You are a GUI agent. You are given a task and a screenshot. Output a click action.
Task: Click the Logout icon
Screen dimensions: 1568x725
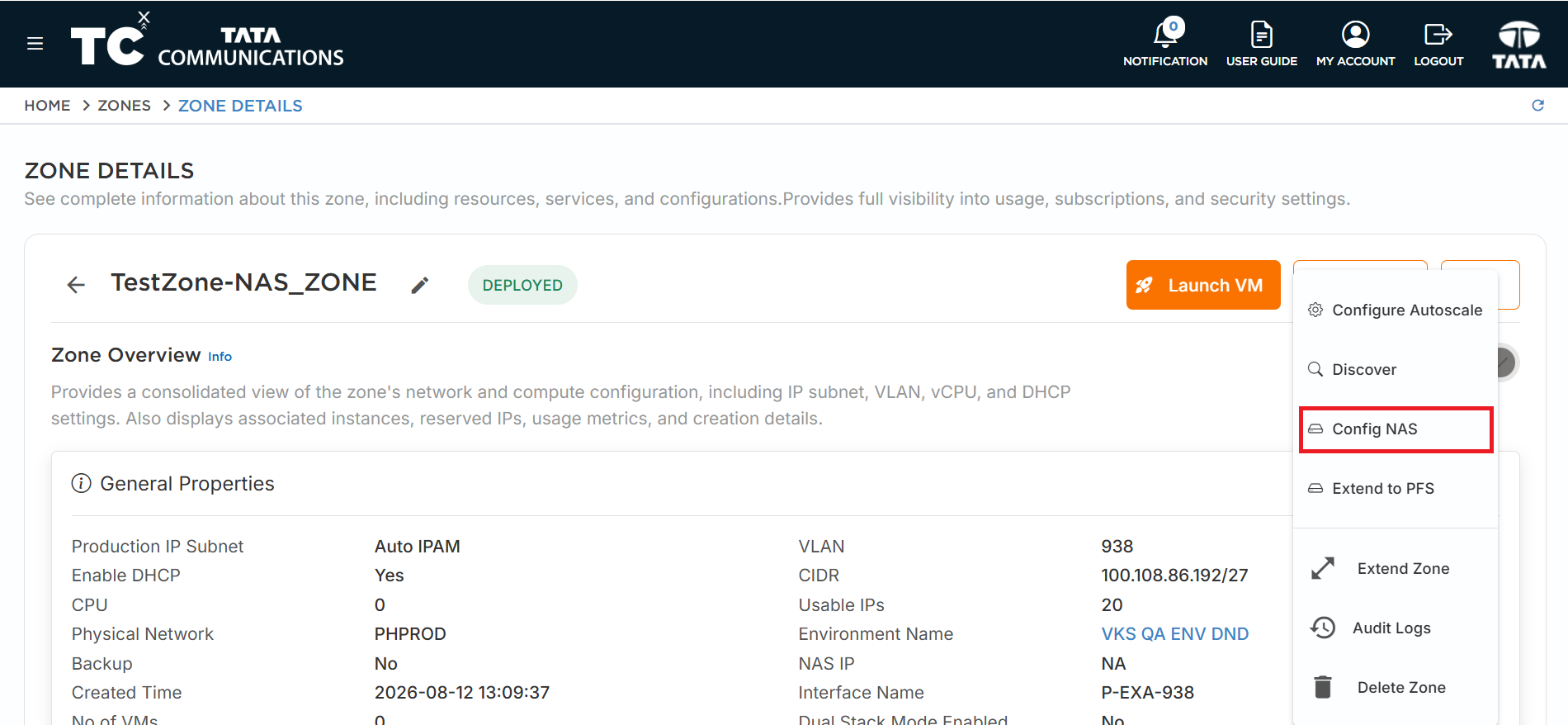pyautogui.click(x=1438, y=35)
